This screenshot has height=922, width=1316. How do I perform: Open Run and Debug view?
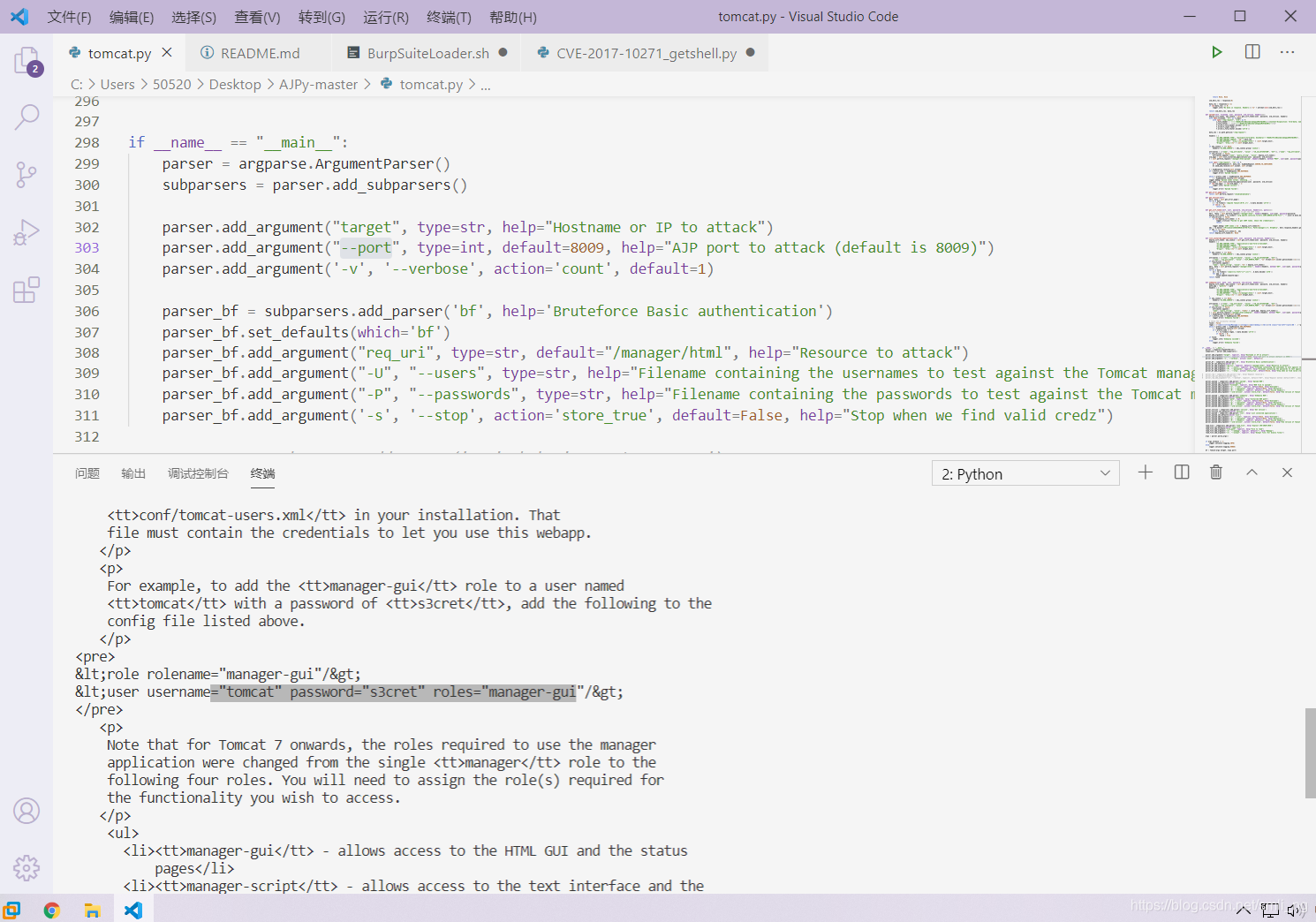coord(26,232)
